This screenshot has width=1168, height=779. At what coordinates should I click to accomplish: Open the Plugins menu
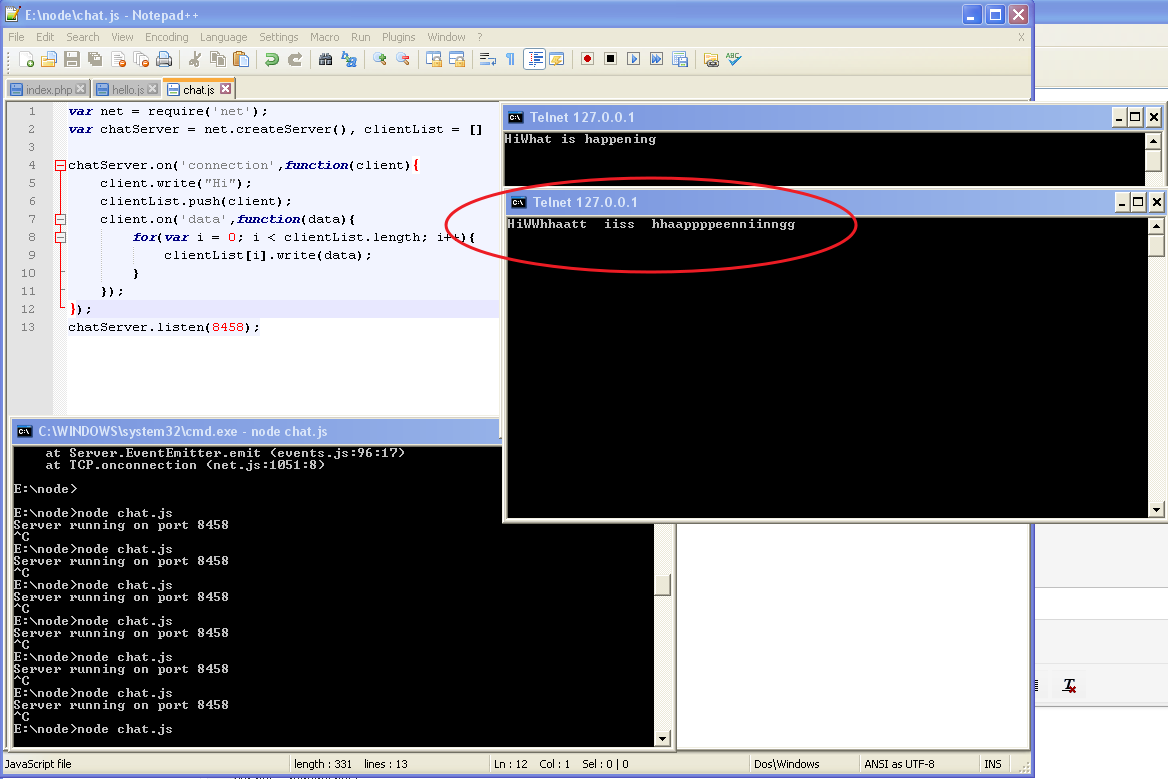click(x=398, y=37)
